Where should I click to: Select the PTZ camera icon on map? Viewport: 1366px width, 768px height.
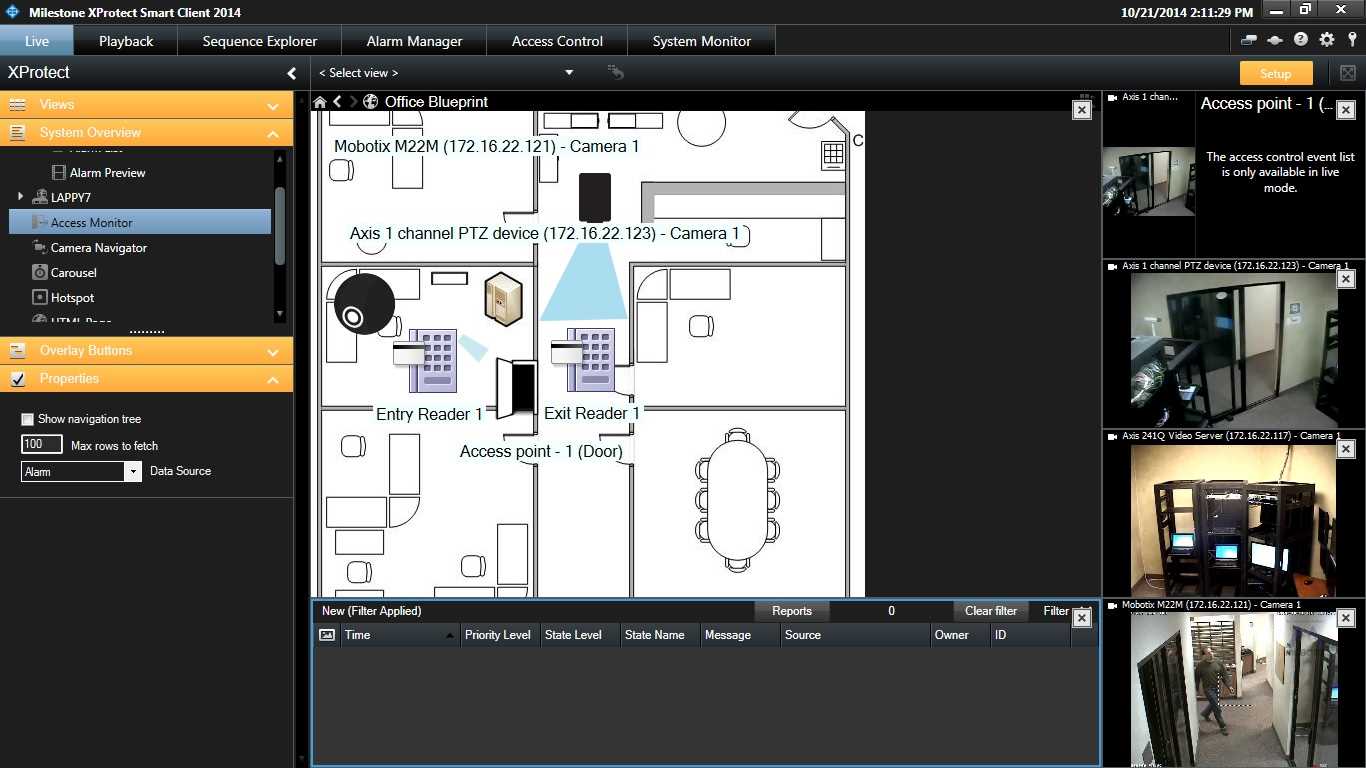595,198
